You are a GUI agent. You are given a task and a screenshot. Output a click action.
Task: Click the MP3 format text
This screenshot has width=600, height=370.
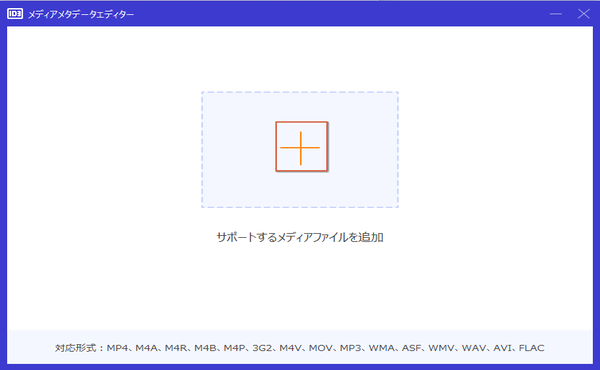click(351, 348)
